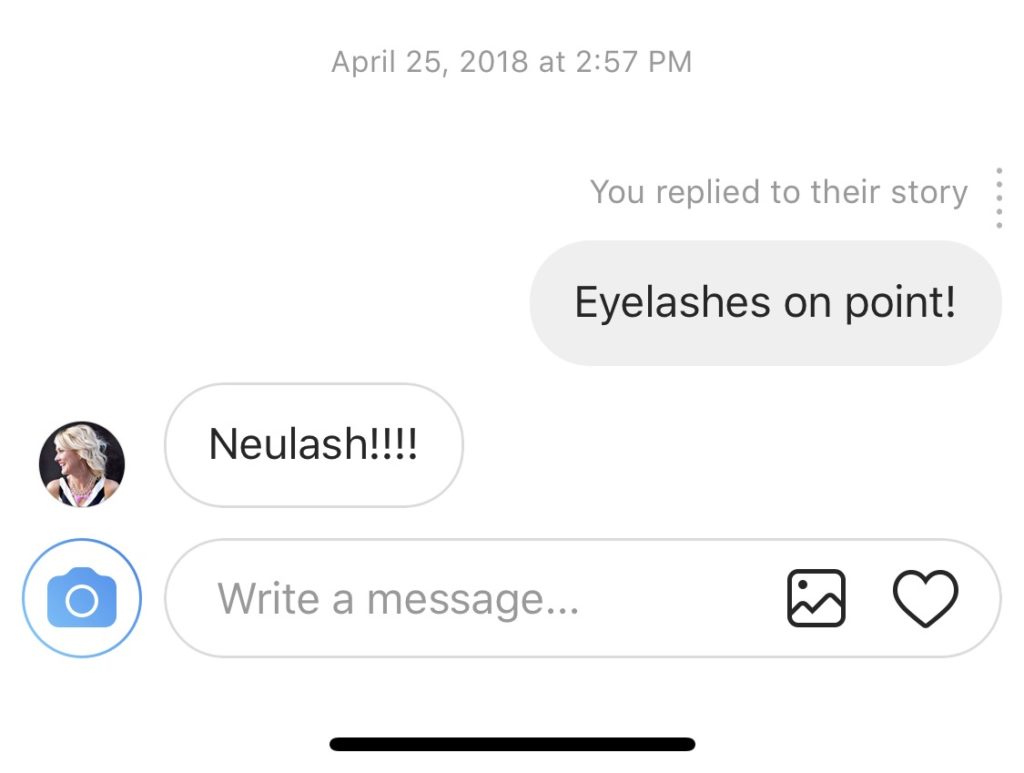Send a heart like

click(x=925, y=598)
